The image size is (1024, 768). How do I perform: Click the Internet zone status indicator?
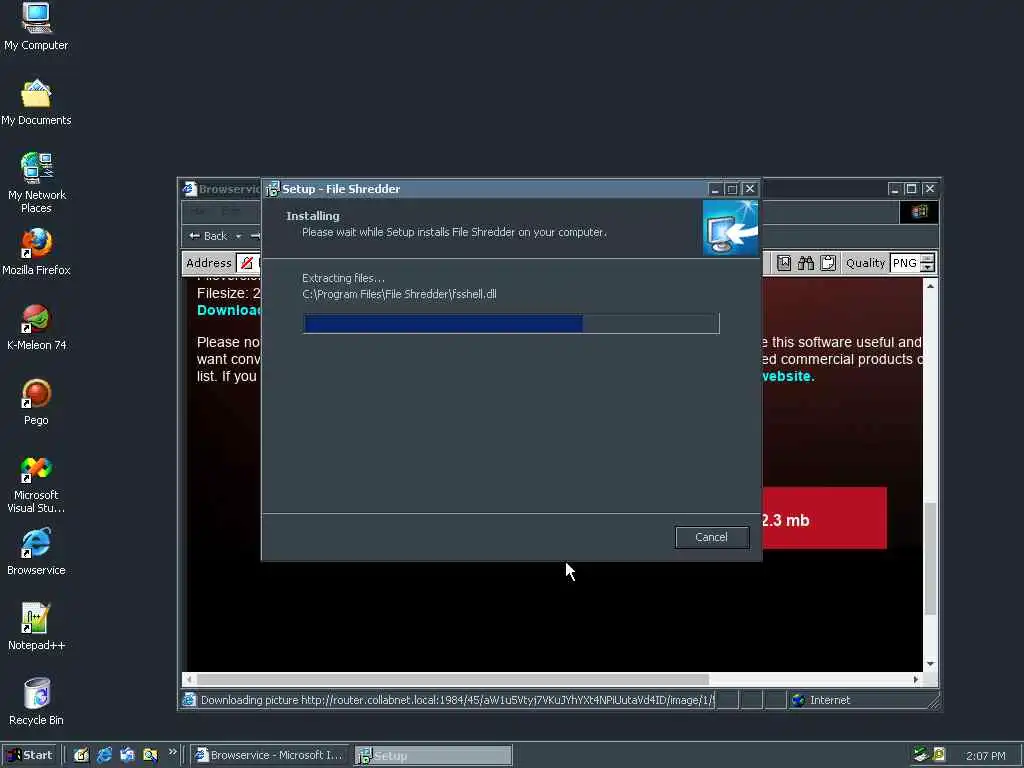click(822, 700)
